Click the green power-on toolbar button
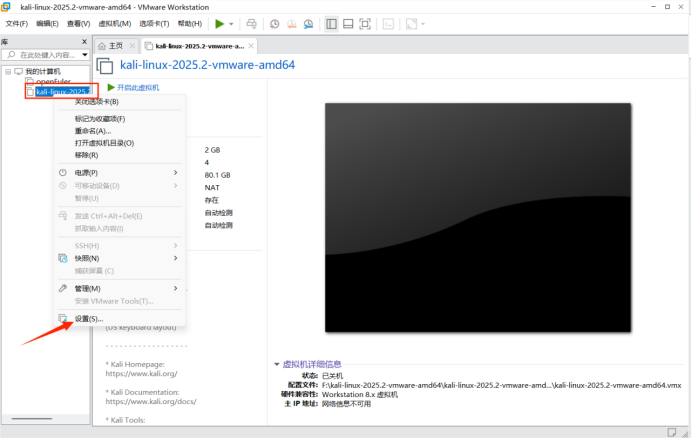Screen dimensions: 691x438 coord(219,24)
